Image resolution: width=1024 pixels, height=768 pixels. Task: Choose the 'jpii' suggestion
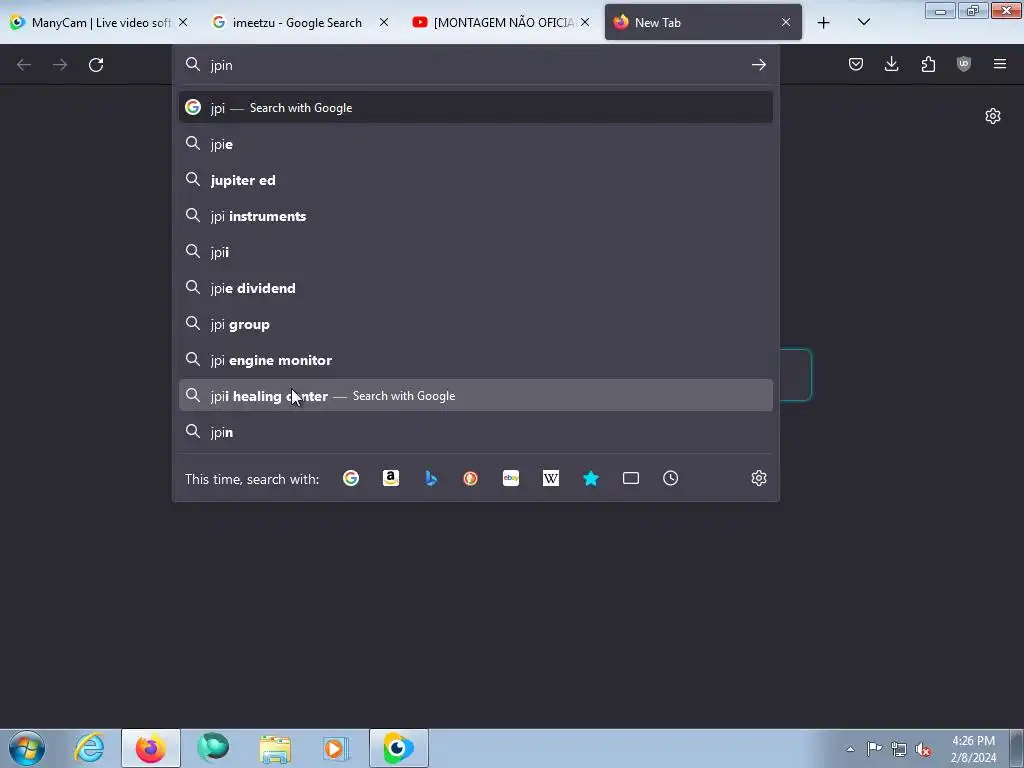[x=475, y=251]
